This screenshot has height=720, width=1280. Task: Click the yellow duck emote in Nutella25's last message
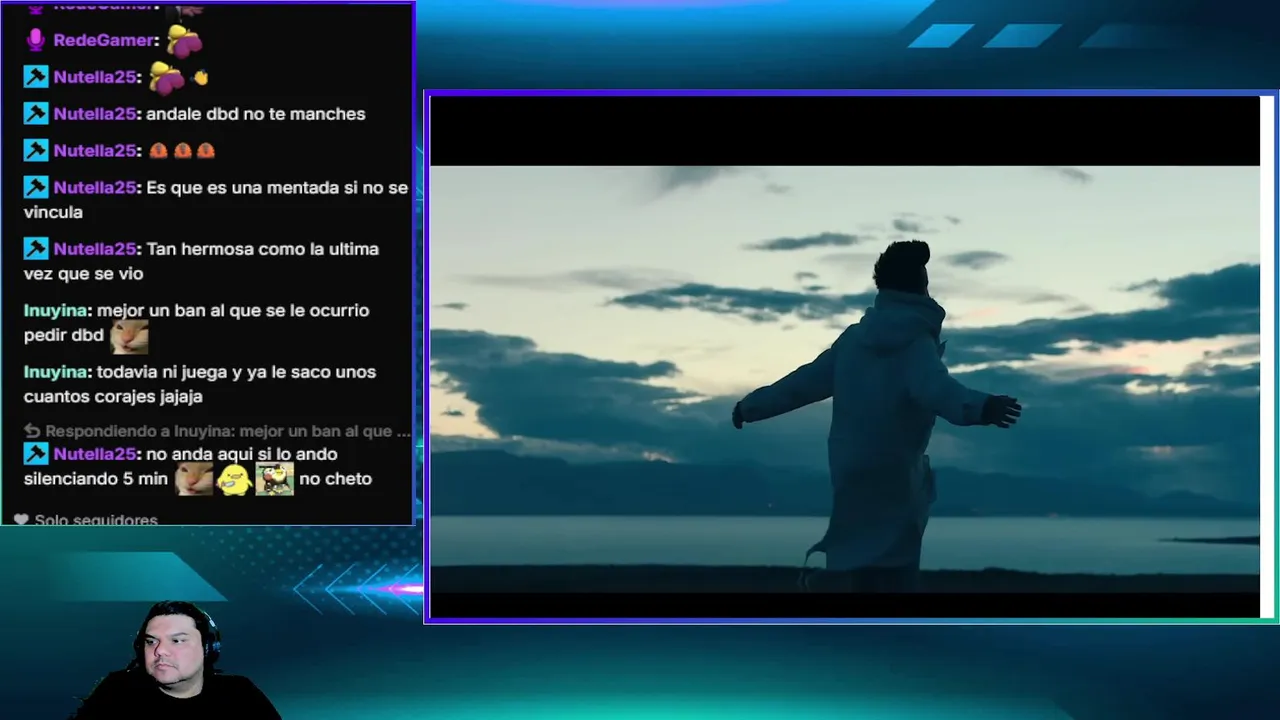point(234,479)
